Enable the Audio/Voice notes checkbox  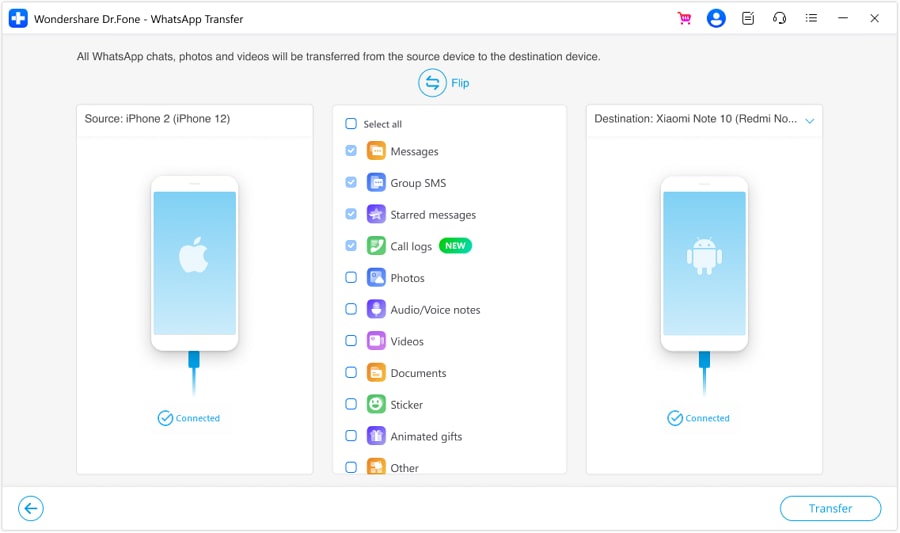pos(351,309)
